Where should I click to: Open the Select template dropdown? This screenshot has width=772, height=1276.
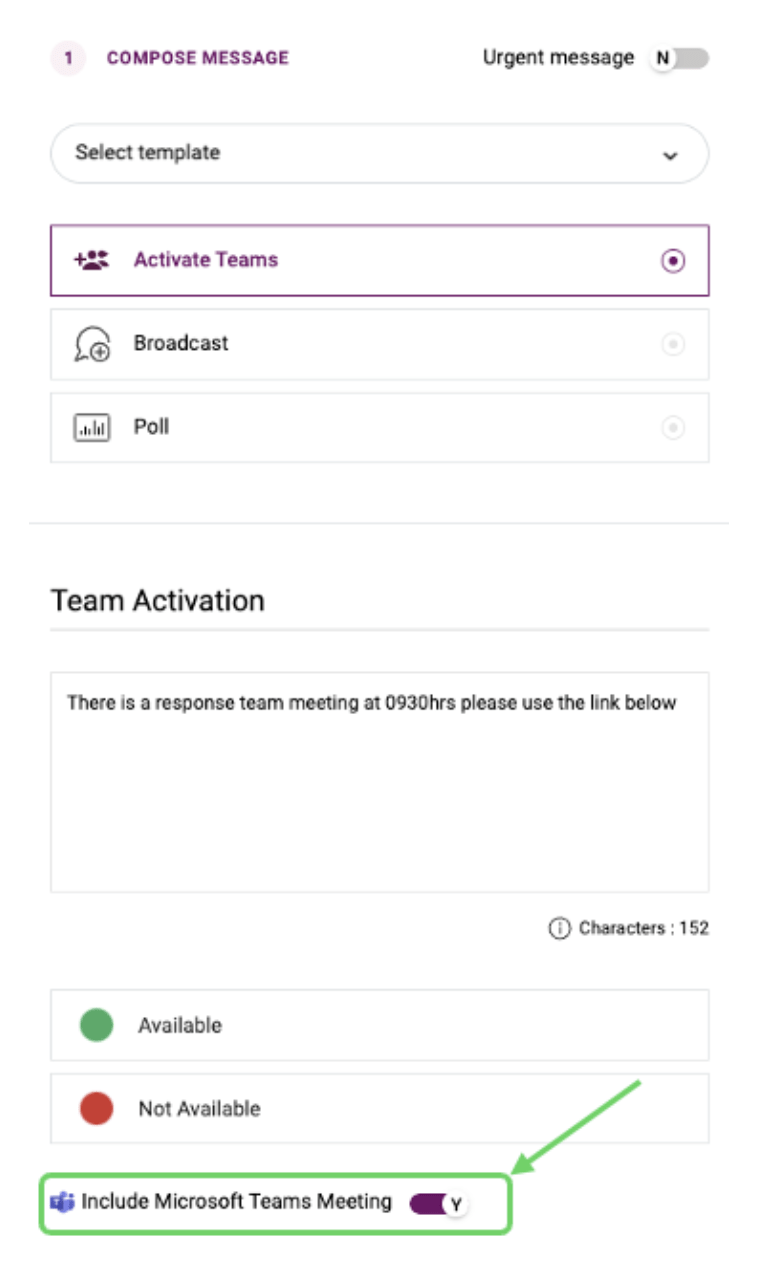pos(380,154)
